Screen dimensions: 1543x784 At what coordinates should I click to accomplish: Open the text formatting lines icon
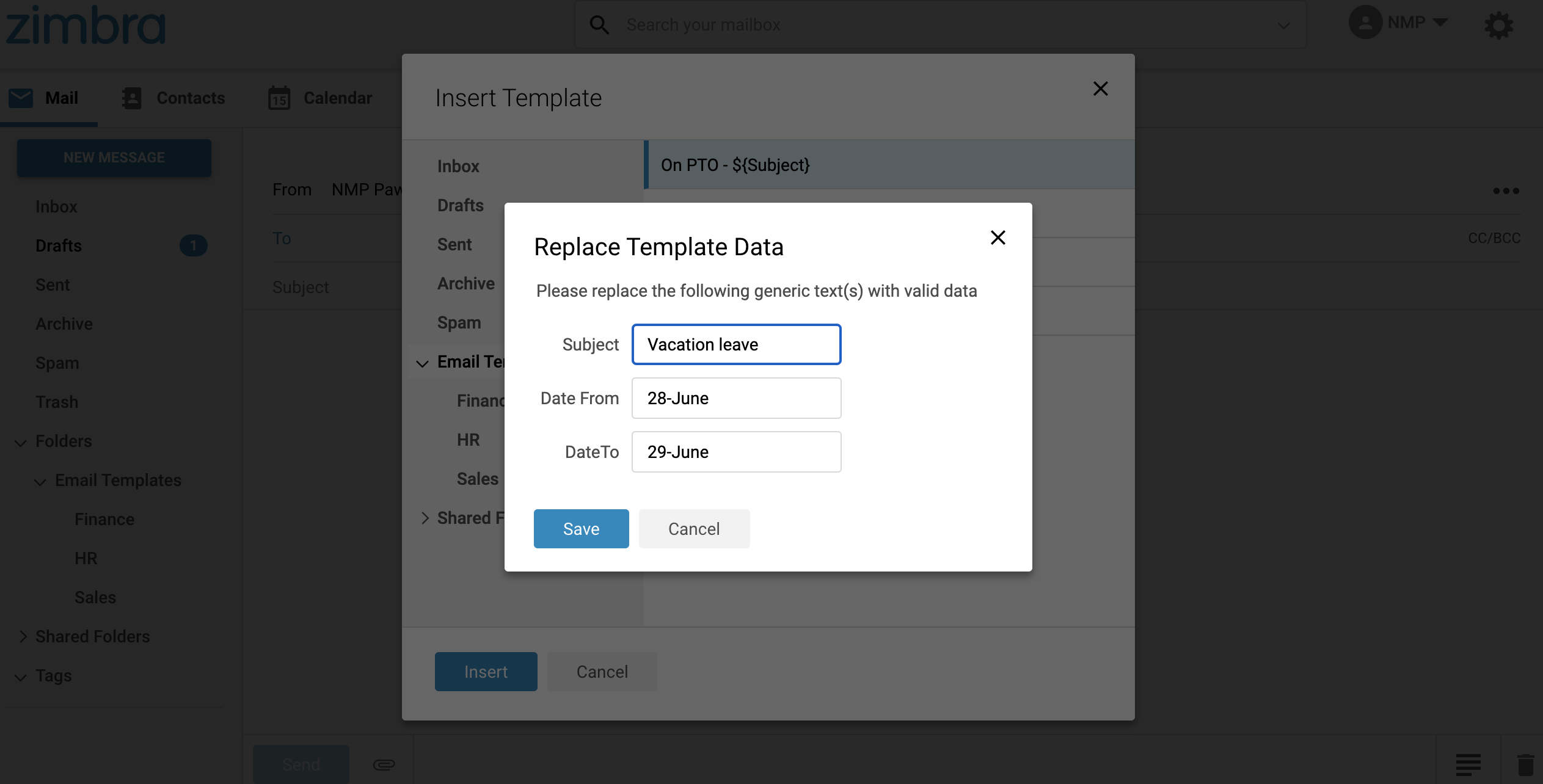(1468, 764)
